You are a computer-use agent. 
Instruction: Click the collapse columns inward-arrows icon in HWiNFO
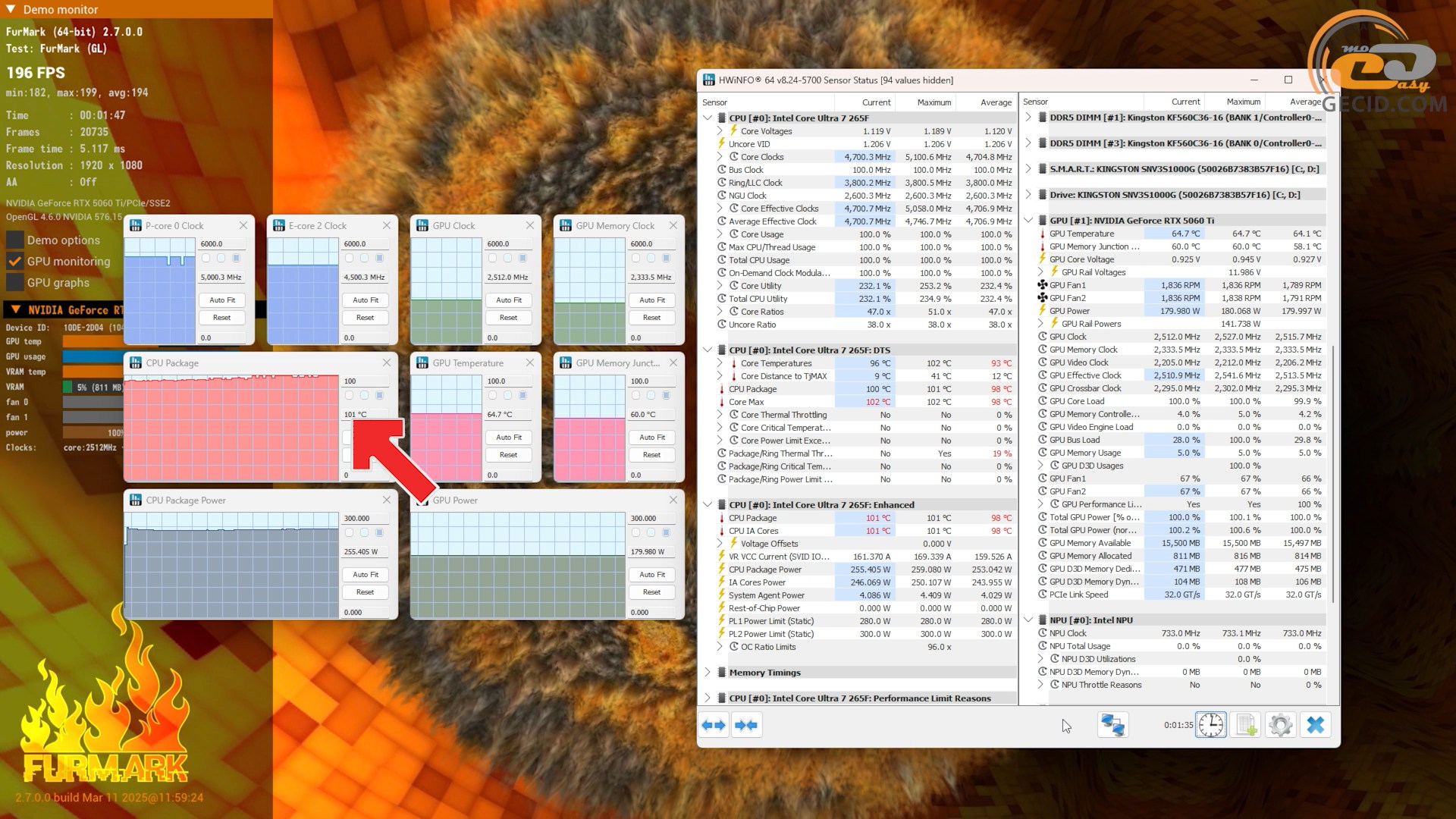coord(746,725)
